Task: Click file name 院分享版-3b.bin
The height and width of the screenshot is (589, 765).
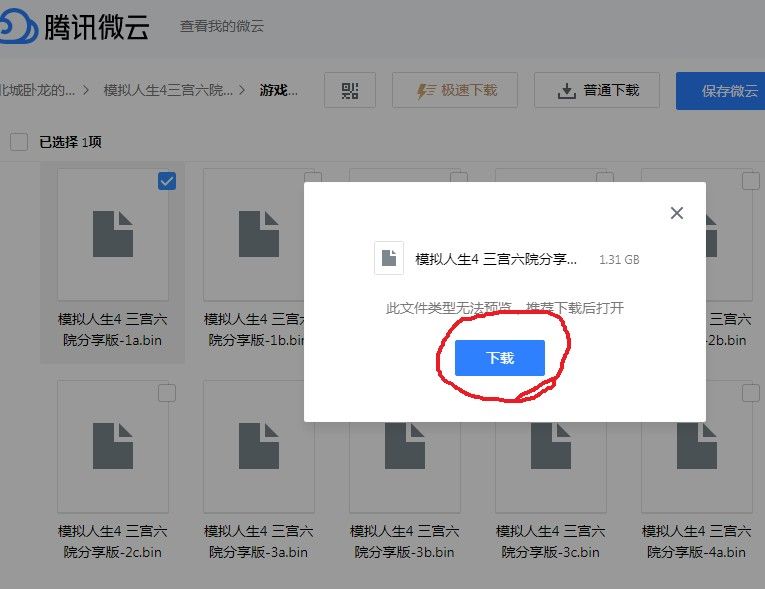Action: click(404, 552)
